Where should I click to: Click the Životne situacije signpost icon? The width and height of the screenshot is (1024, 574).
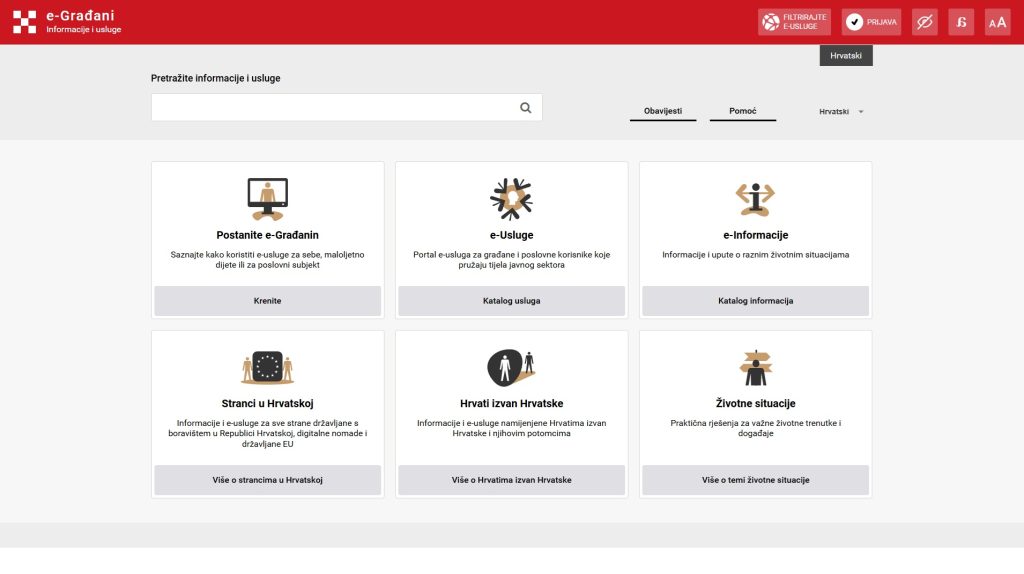(755, 367)
